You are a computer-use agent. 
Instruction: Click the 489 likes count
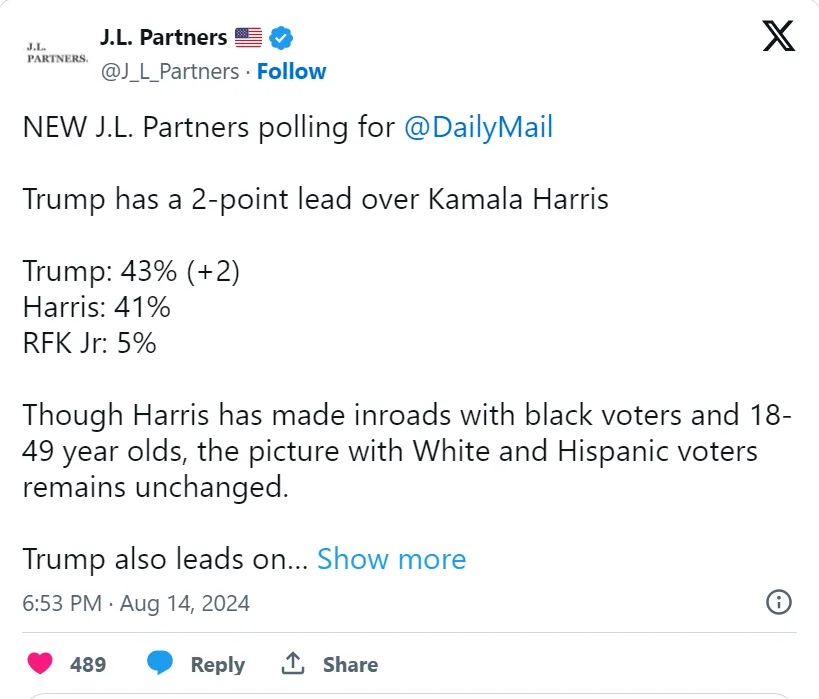(x=88, y=665)
